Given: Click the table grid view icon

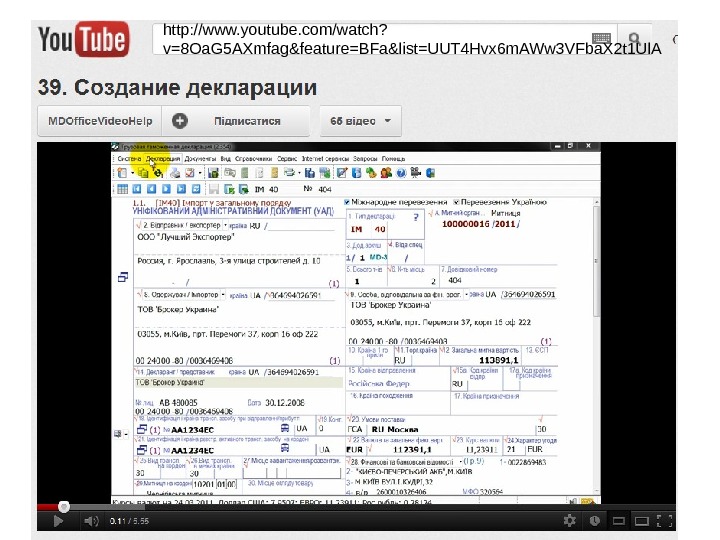Looking at the screenshot, I should [123, 189].
